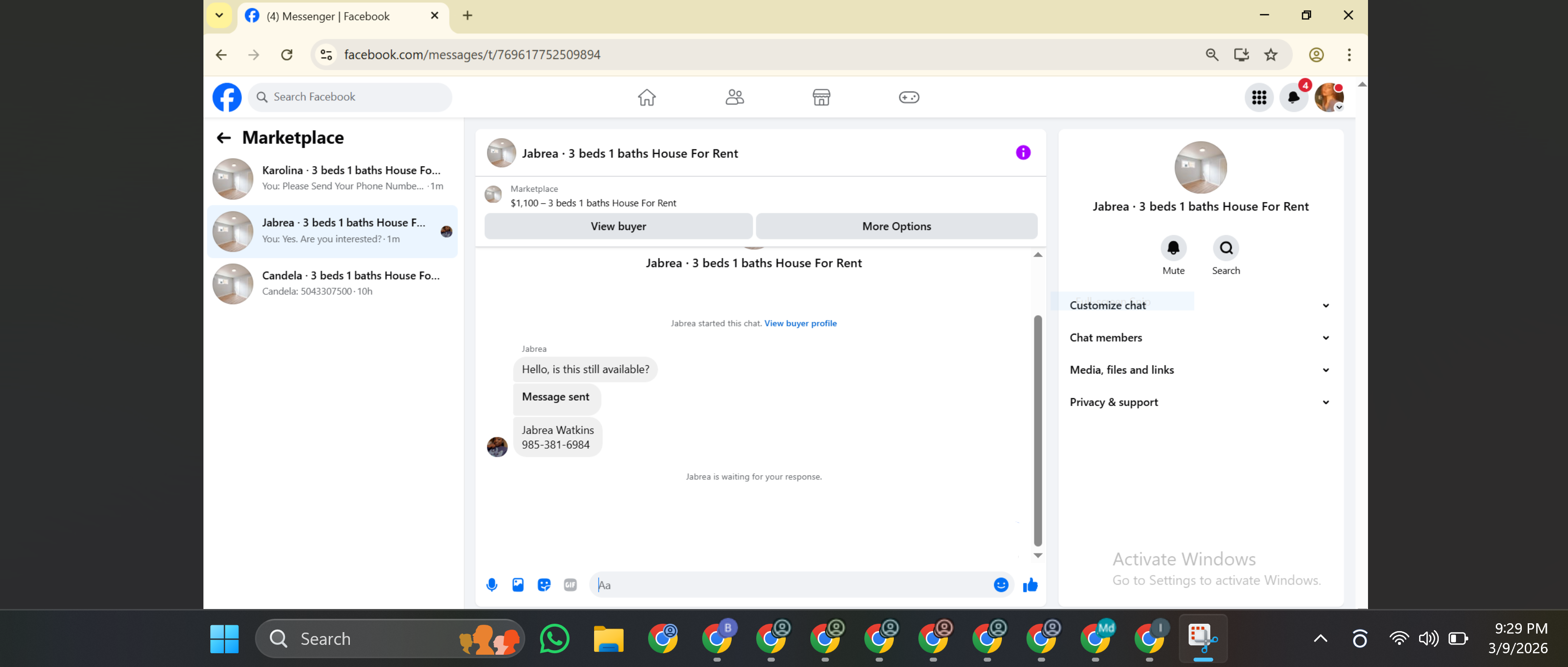Open Facebook notifications bell
This screenshot has width=1568, height=667.
click(1293, 97)
